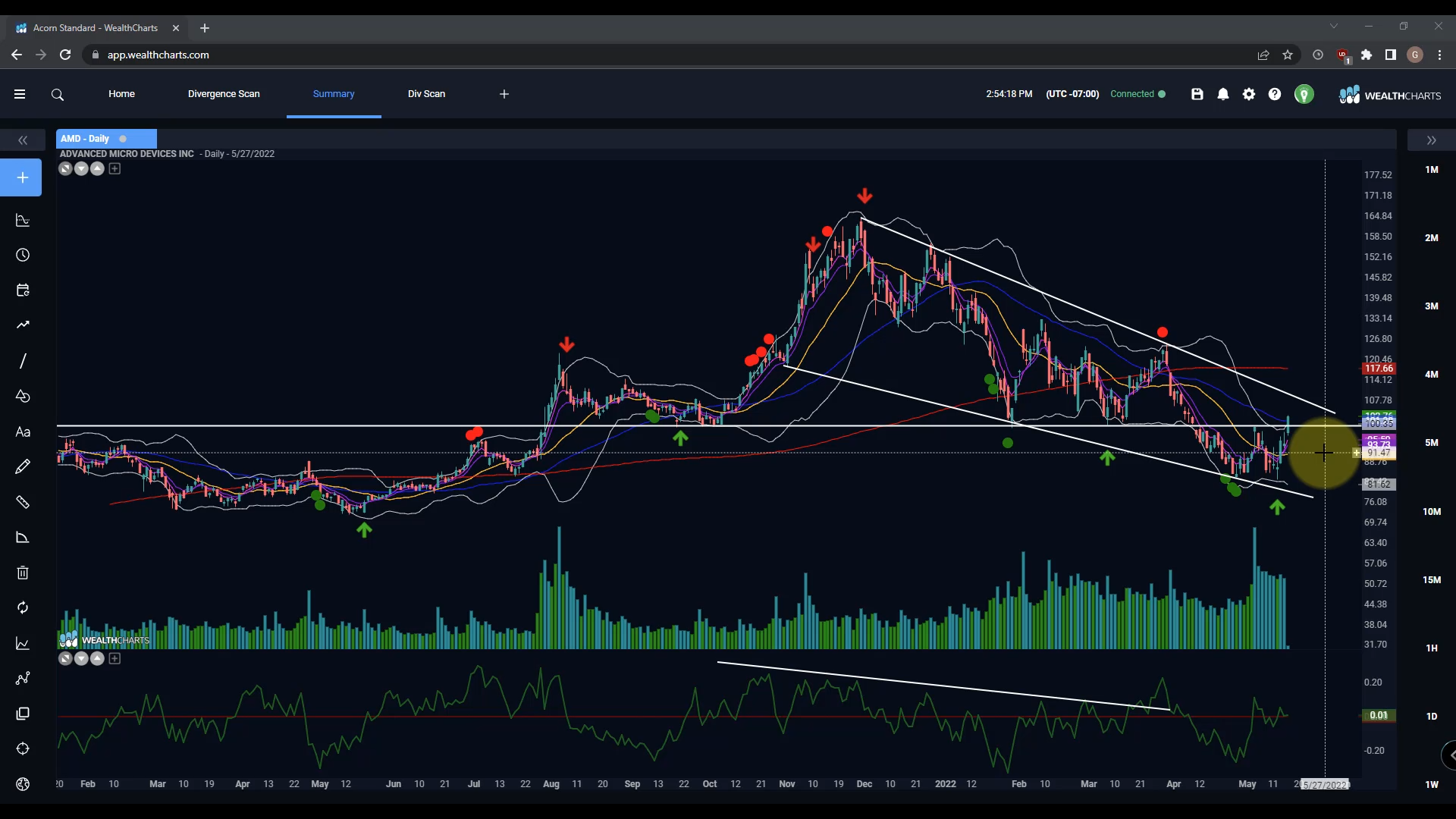Set timeframe to 15M

pos(1431,580)
